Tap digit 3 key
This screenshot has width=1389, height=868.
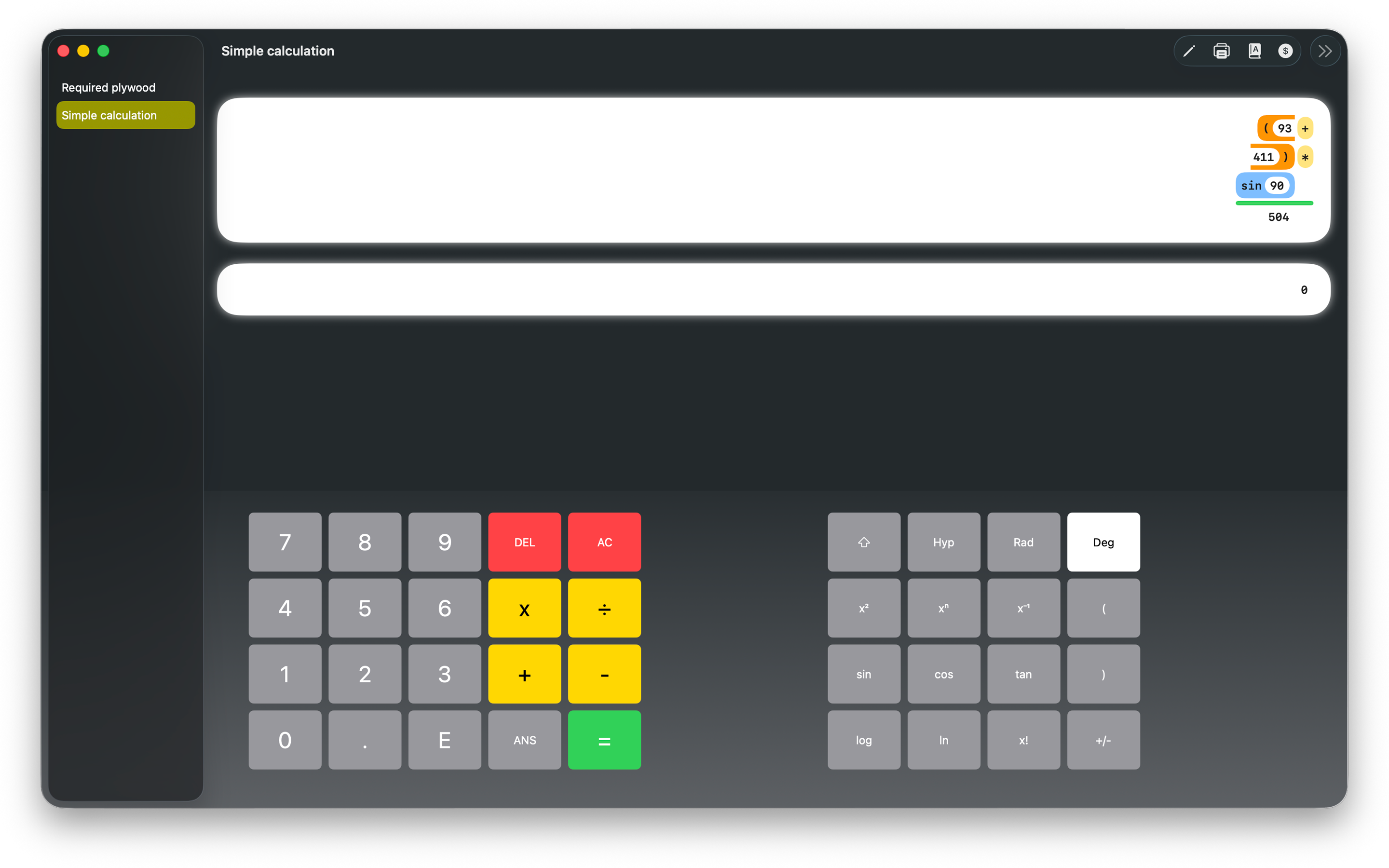point(444,674)
